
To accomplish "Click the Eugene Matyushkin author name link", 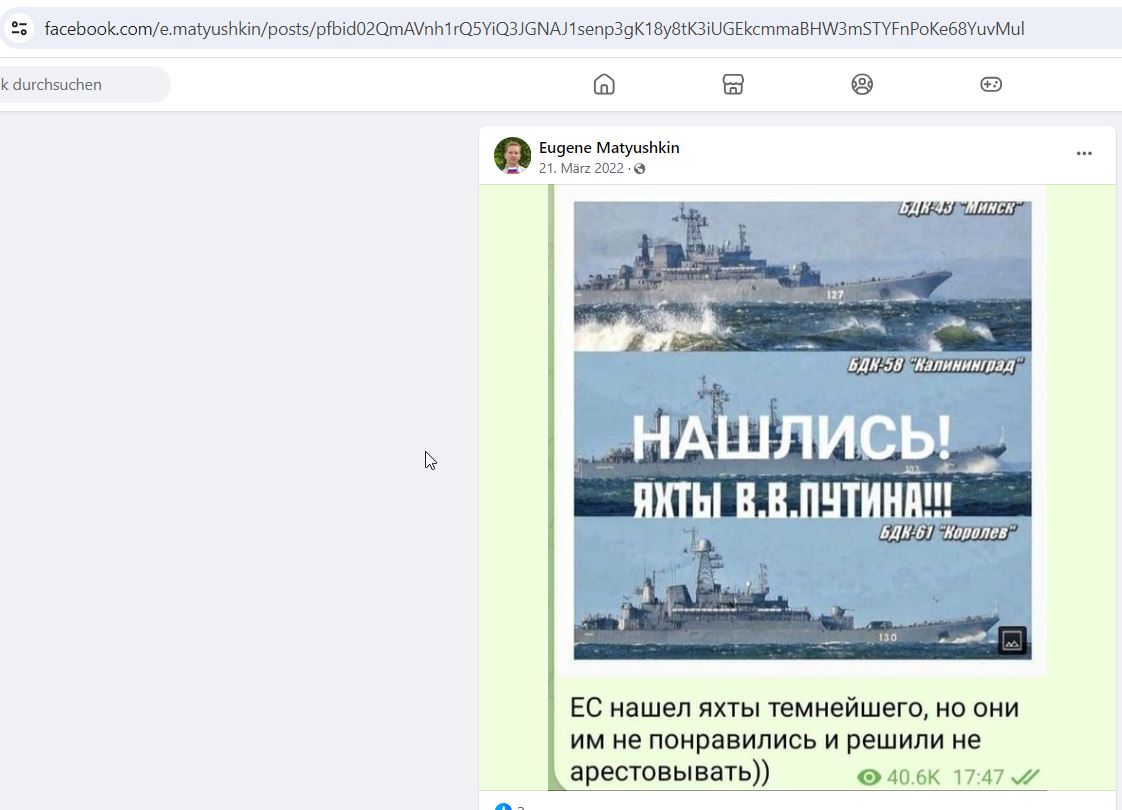I will [609, 147].
